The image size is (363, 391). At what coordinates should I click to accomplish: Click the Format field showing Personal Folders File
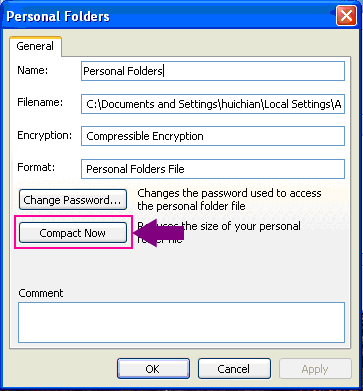pos(213,169)
